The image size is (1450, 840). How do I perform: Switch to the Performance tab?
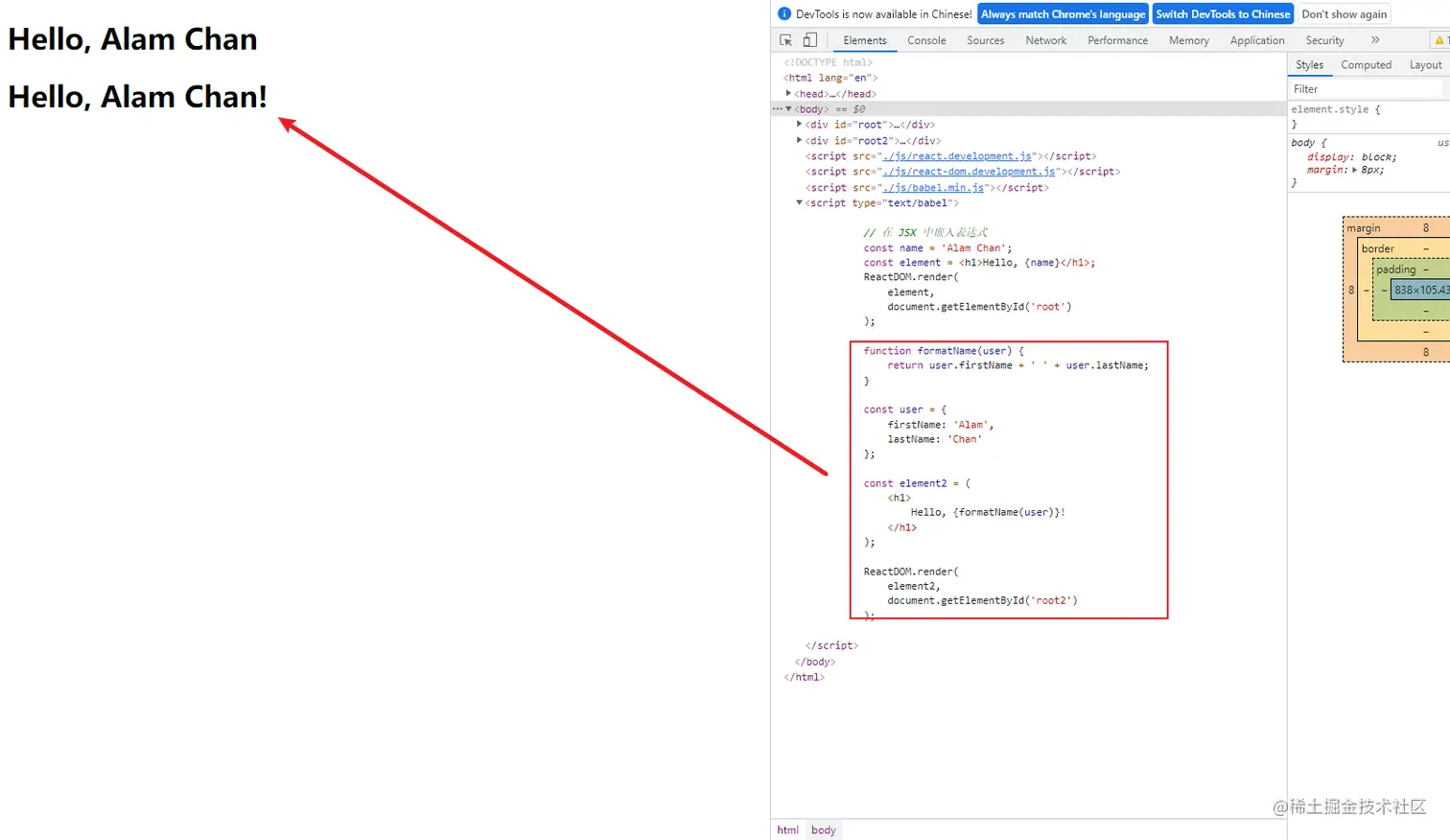point(1118,40)
